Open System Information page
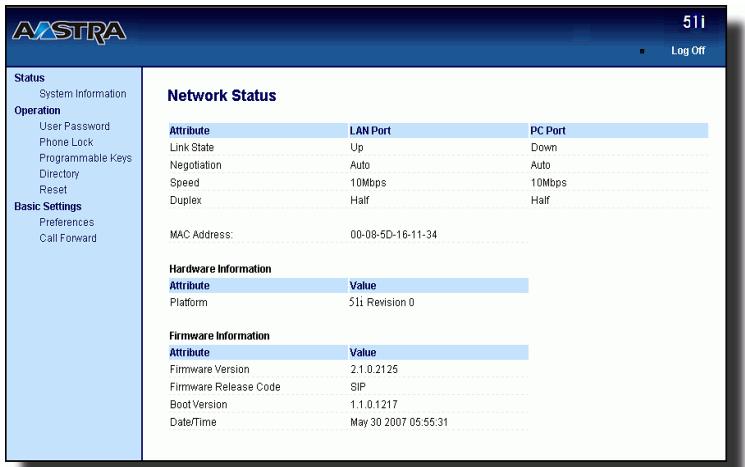 click(x=83, y=94)
